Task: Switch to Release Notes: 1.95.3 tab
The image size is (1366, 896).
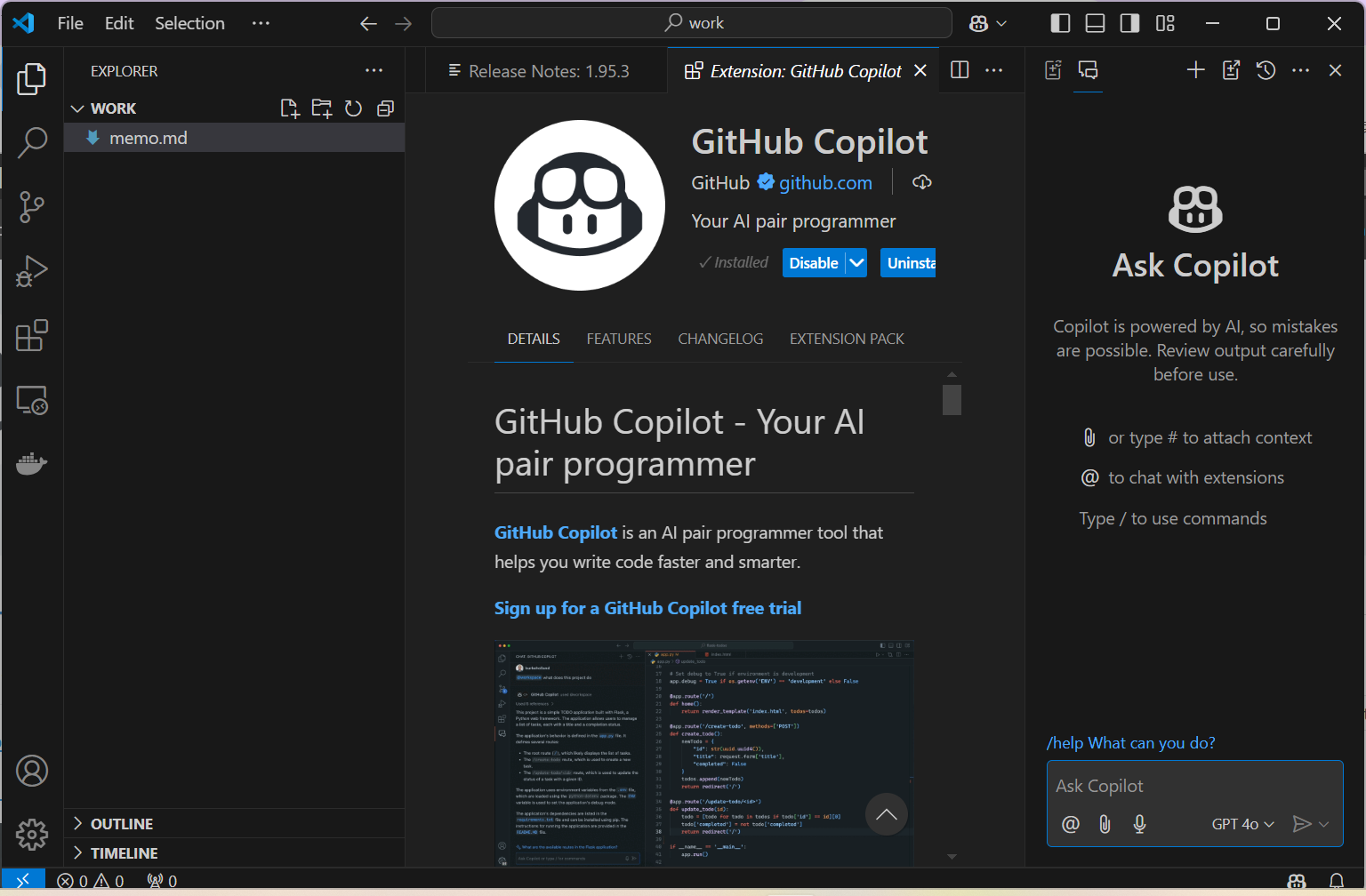Action: (546, 71)
